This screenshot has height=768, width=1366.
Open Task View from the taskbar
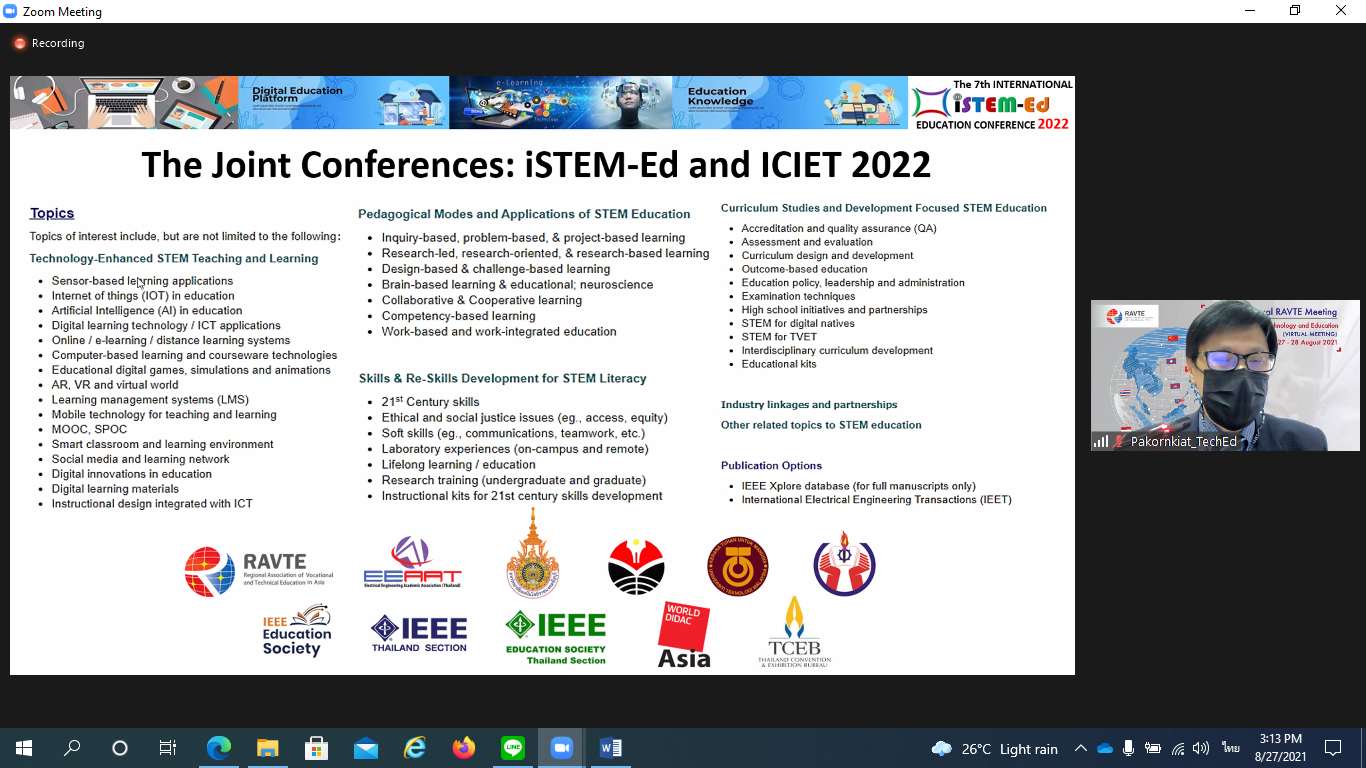(168, 748)
